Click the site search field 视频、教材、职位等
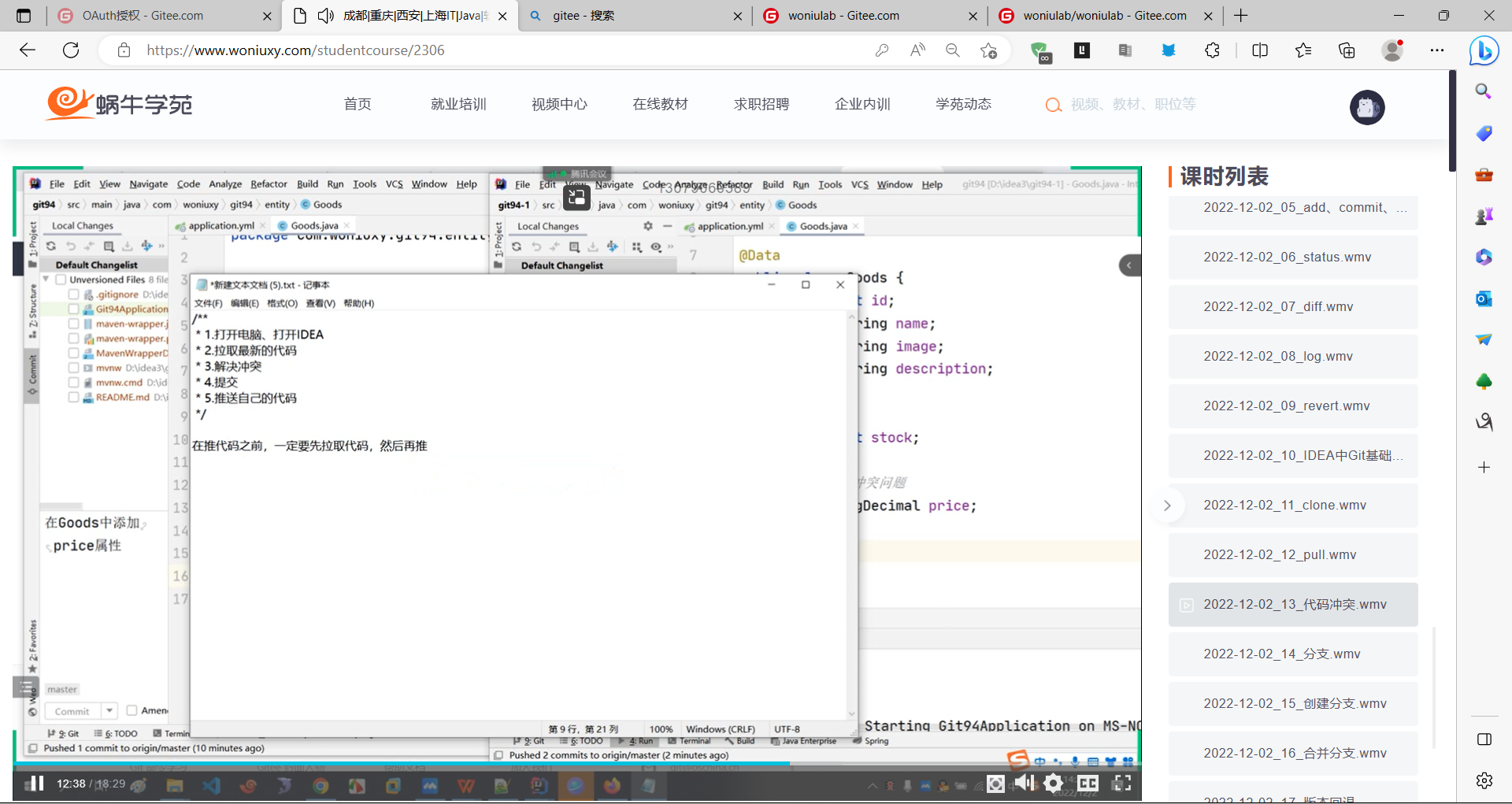This screenshot has height=804, width=1512. [x=1132, y=104]
